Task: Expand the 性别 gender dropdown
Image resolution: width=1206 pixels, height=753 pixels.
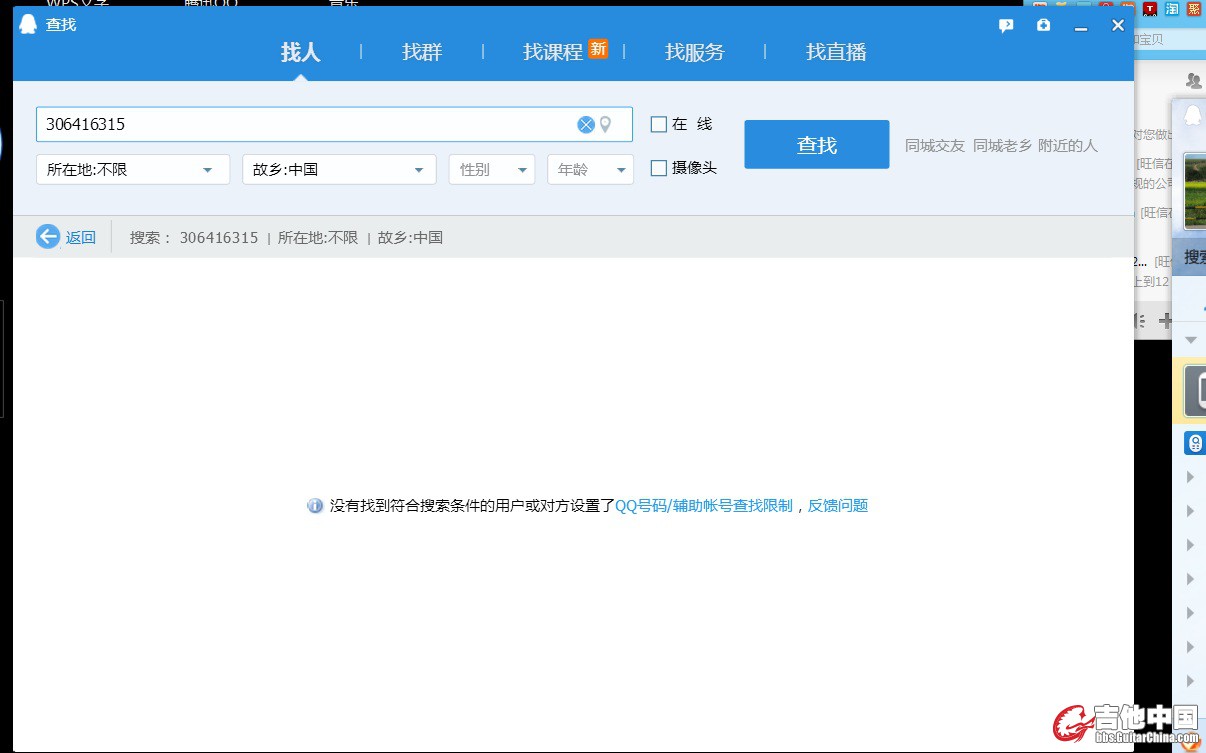Action: click(x=491, y=170)
